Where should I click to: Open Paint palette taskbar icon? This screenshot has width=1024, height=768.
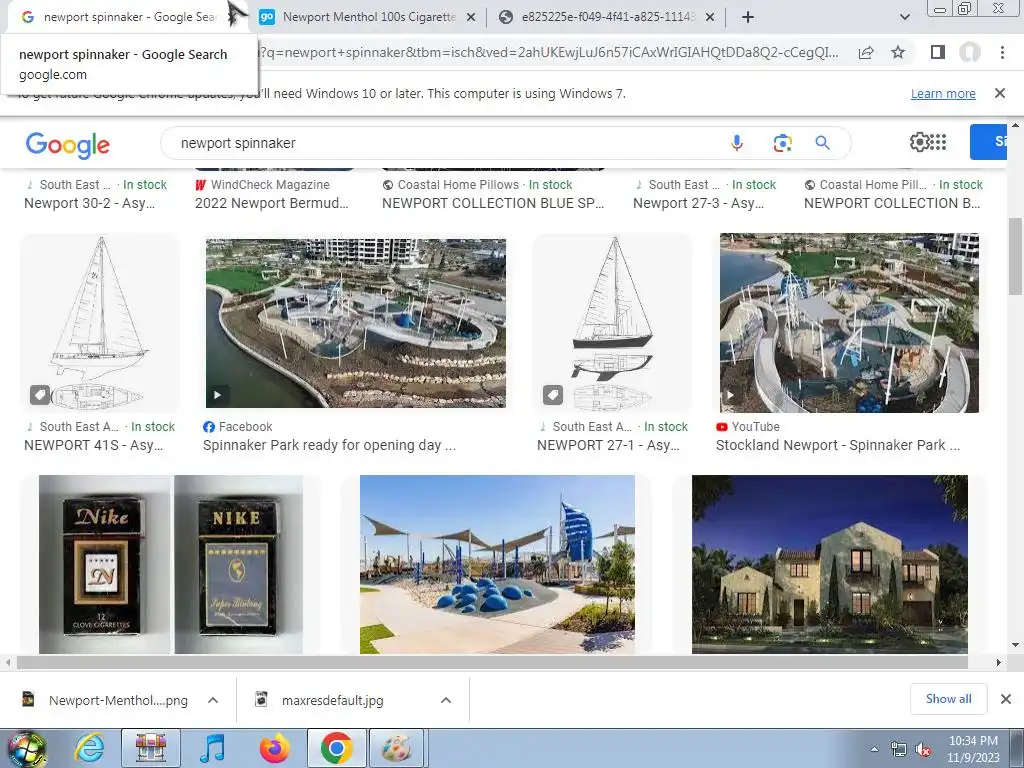coord(397,748)
